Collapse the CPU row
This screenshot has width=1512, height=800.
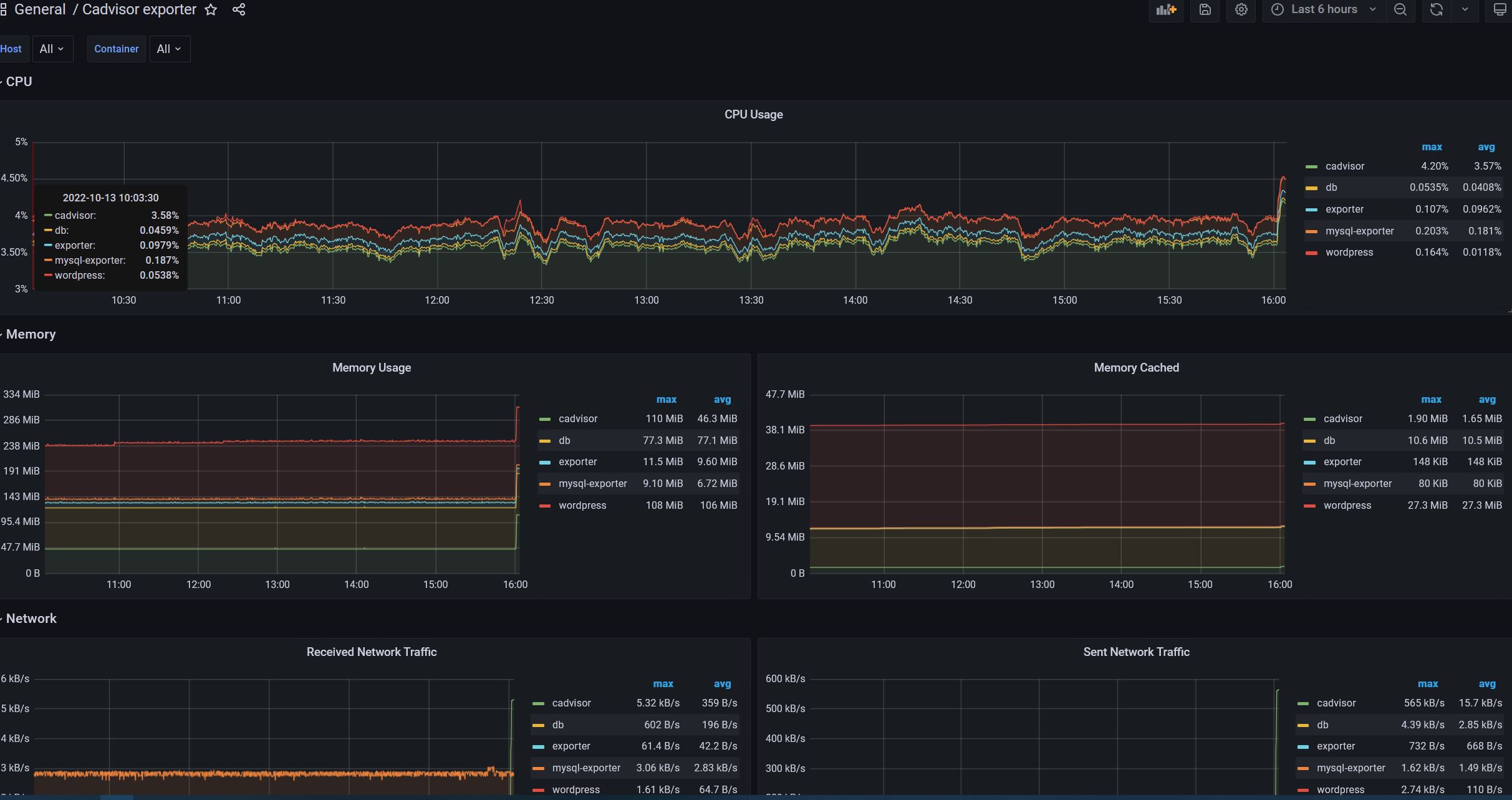click(19, 82)
